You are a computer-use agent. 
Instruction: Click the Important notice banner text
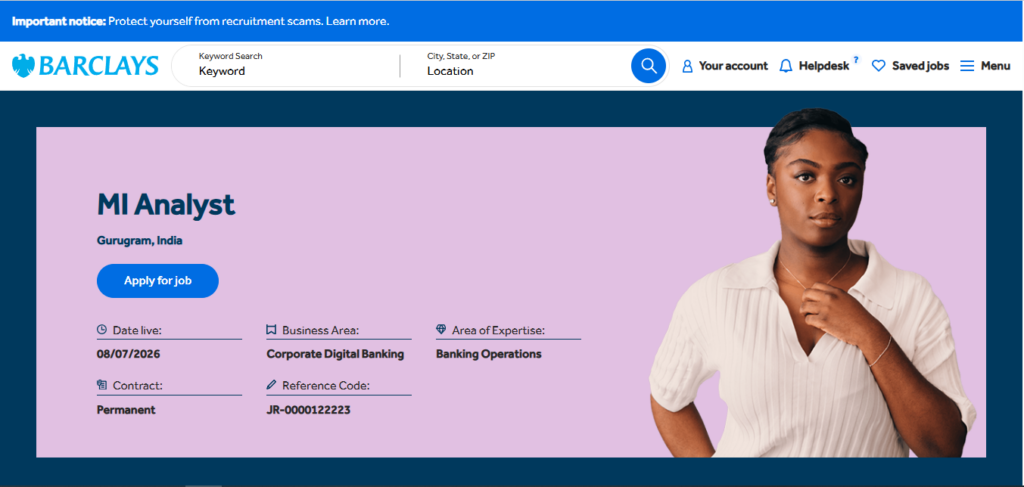click(200, 21)
